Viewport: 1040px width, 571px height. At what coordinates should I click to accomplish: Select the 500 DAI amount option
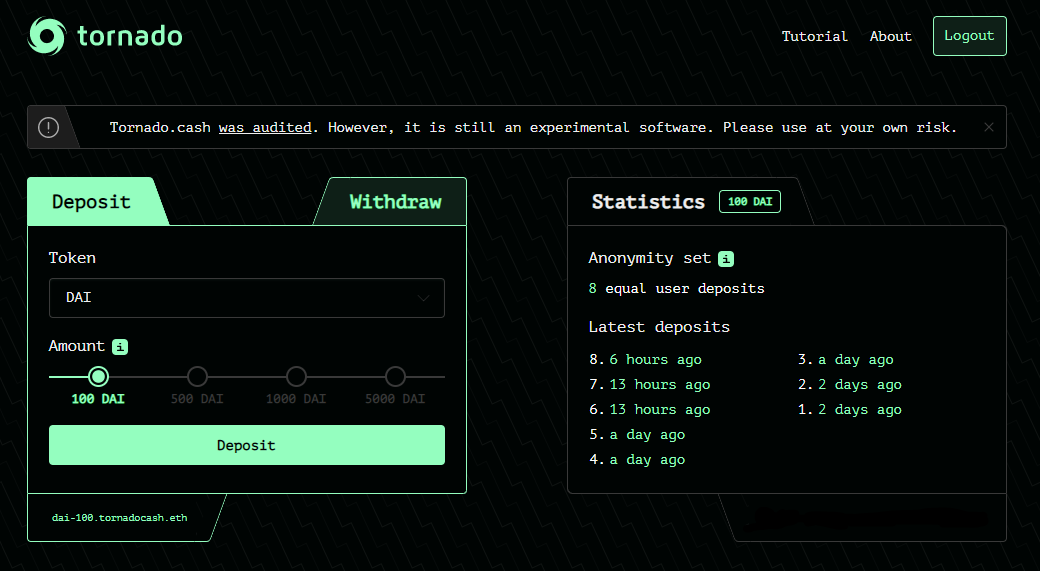point(197,377)
